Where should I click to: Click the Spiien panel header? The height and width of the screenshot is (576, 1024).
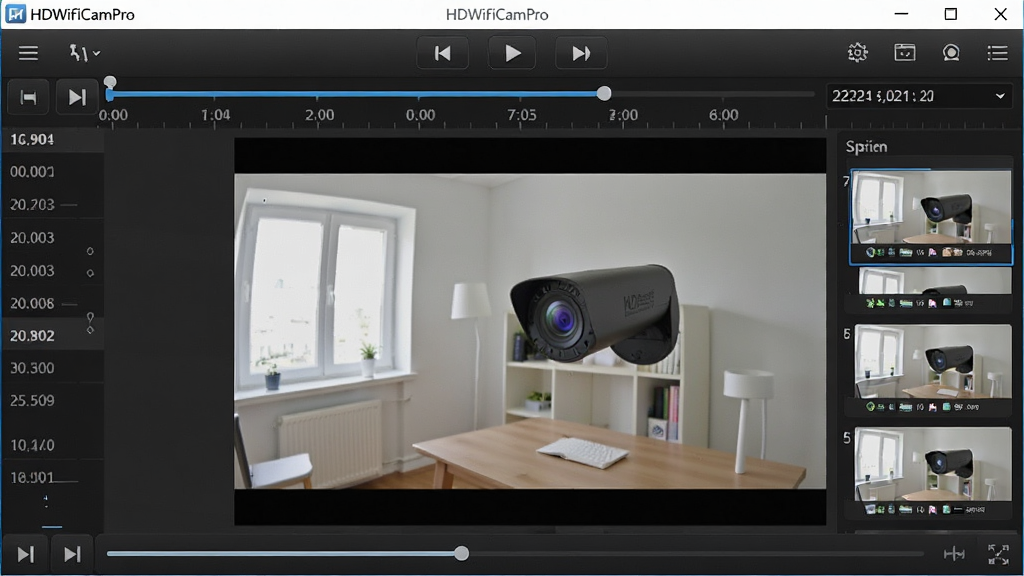[x=867, y=146]
